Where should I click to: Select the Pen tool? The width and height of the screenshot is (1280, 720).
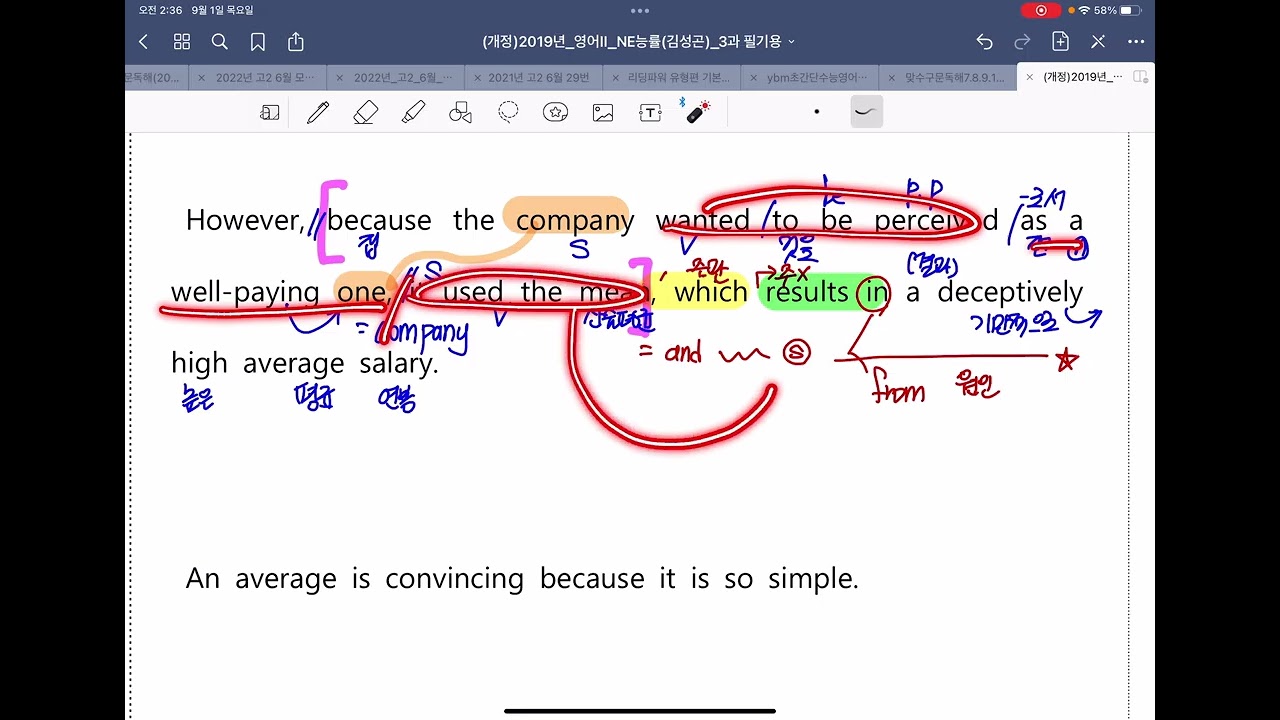(x=318, y=113)
